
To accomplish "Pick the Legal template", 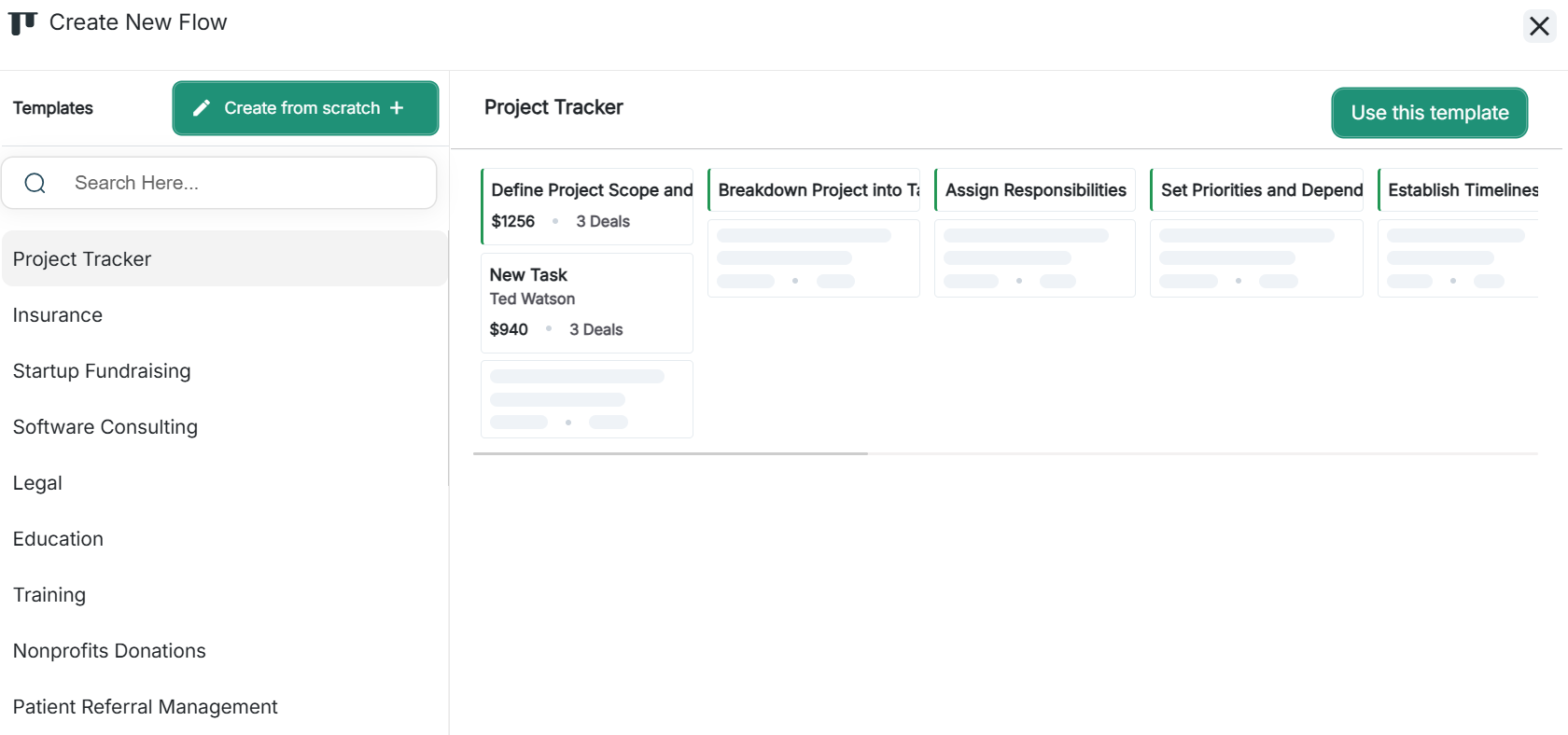I will pyautogui.click(x=37, y=483).
